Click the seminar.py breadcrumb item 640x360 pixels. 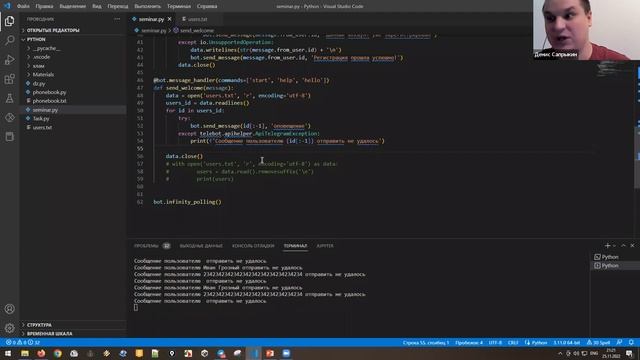(x=151, y=31)
